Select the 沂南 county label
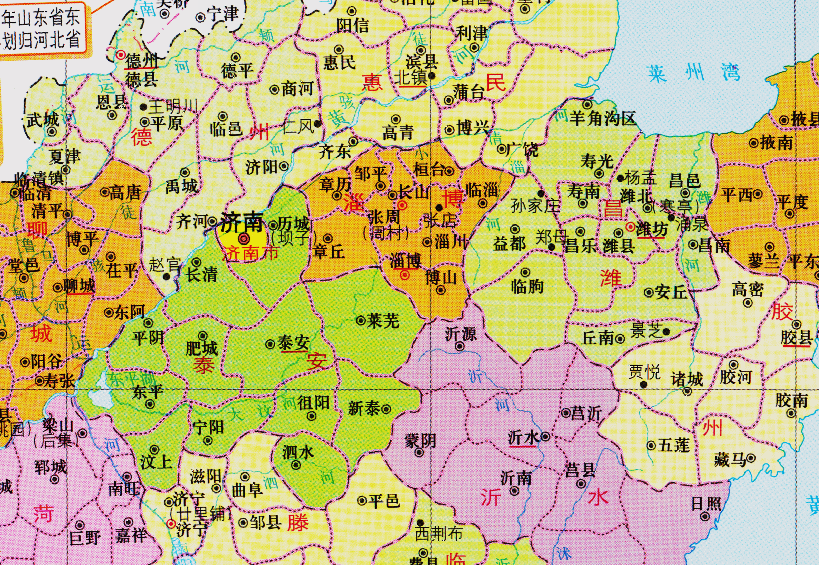This screenshot has height=565, width=819. (x=517, y=477)
